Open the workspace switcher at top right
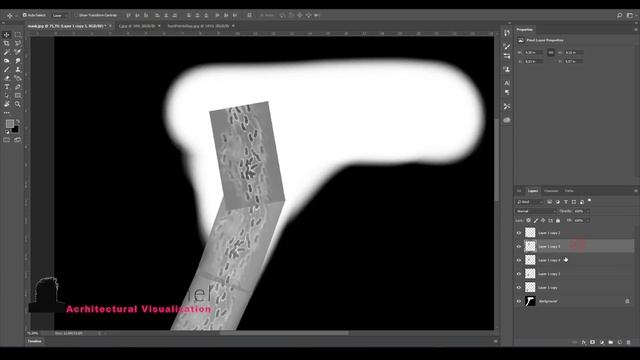The height and width of the screenshot is (360, 640). coord(630,15)
